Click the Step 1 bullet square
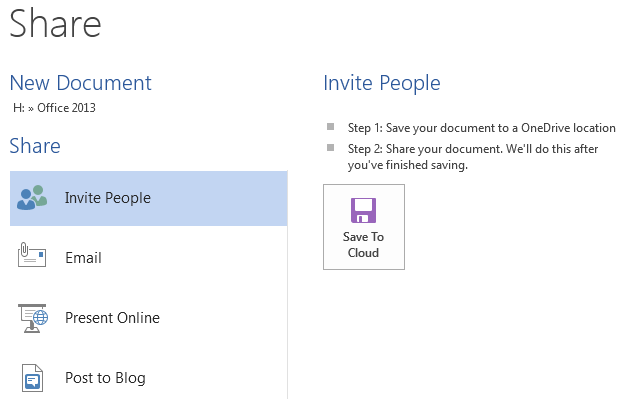The image size is (626, 399). (331, 127)
